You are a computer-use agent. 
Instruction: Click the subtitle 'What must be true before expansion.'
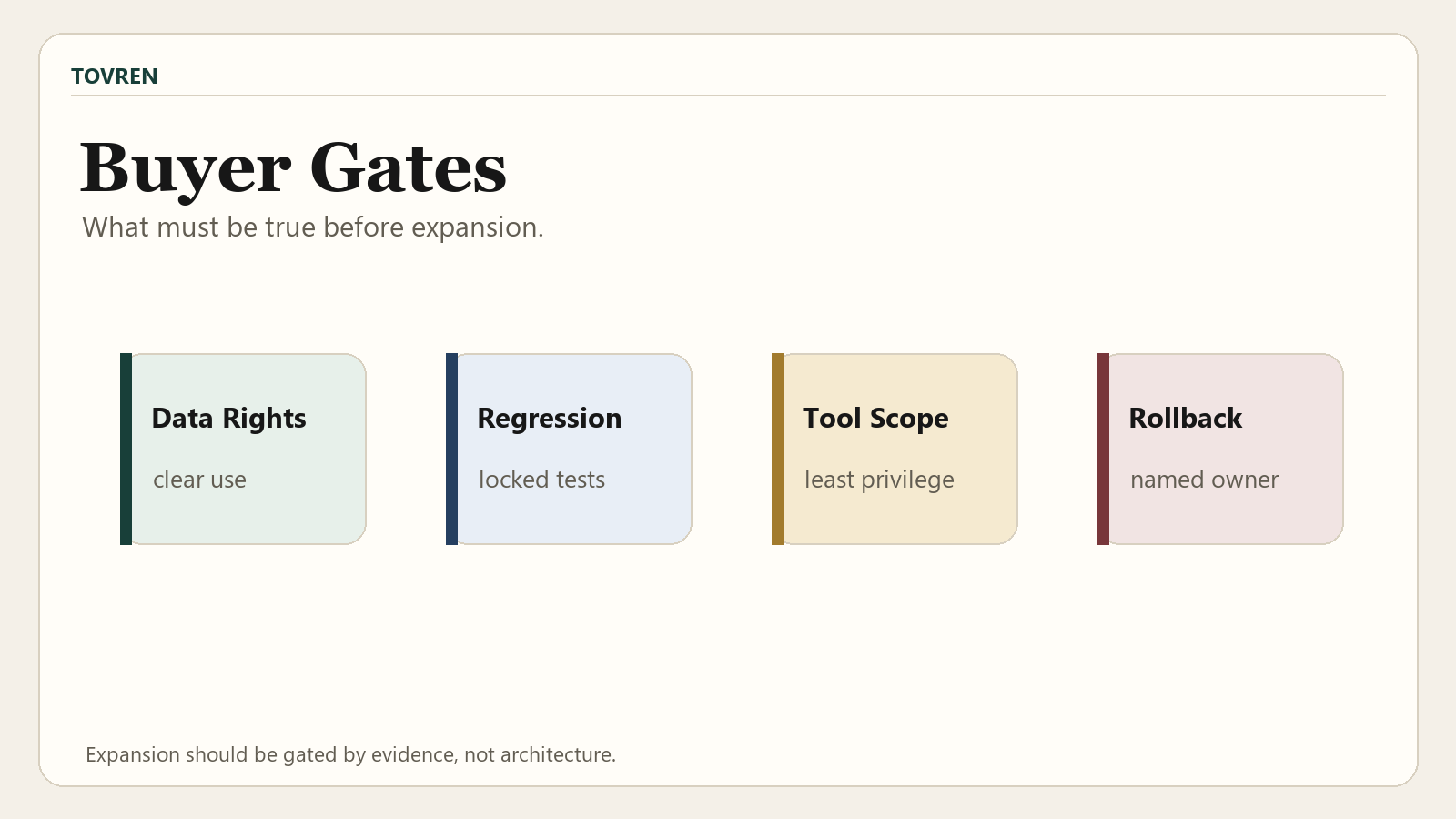pyautogui.click(x=313, y=227)
